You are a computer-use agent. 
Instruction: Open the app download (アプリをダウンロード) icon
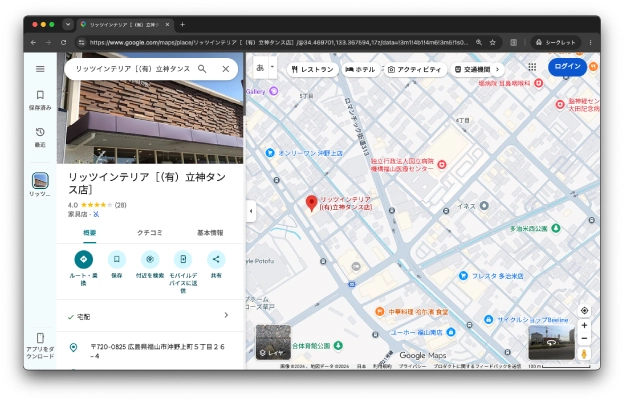[x=40, y=345]
